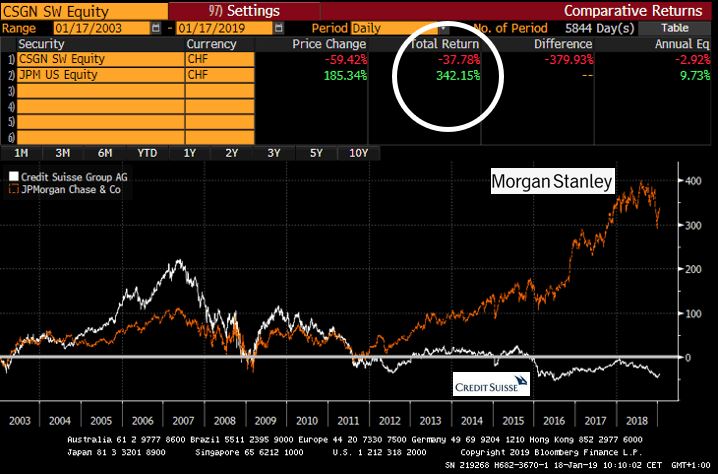720x474 pixels.
Task: Select the 10Y range tab
Action: tap(359, 153)
